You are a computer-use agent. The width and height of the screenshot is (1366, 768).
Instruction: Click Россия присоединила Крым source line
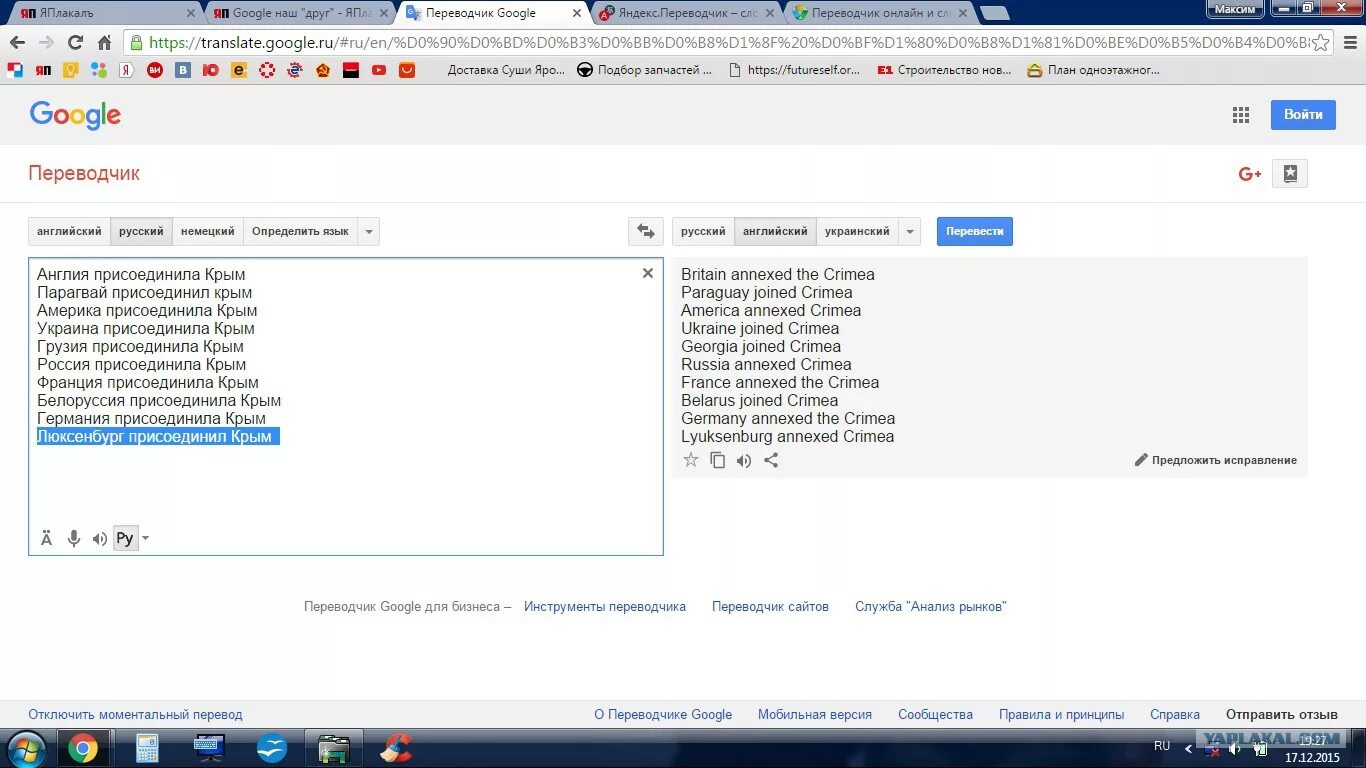click(x=141, y=364)
